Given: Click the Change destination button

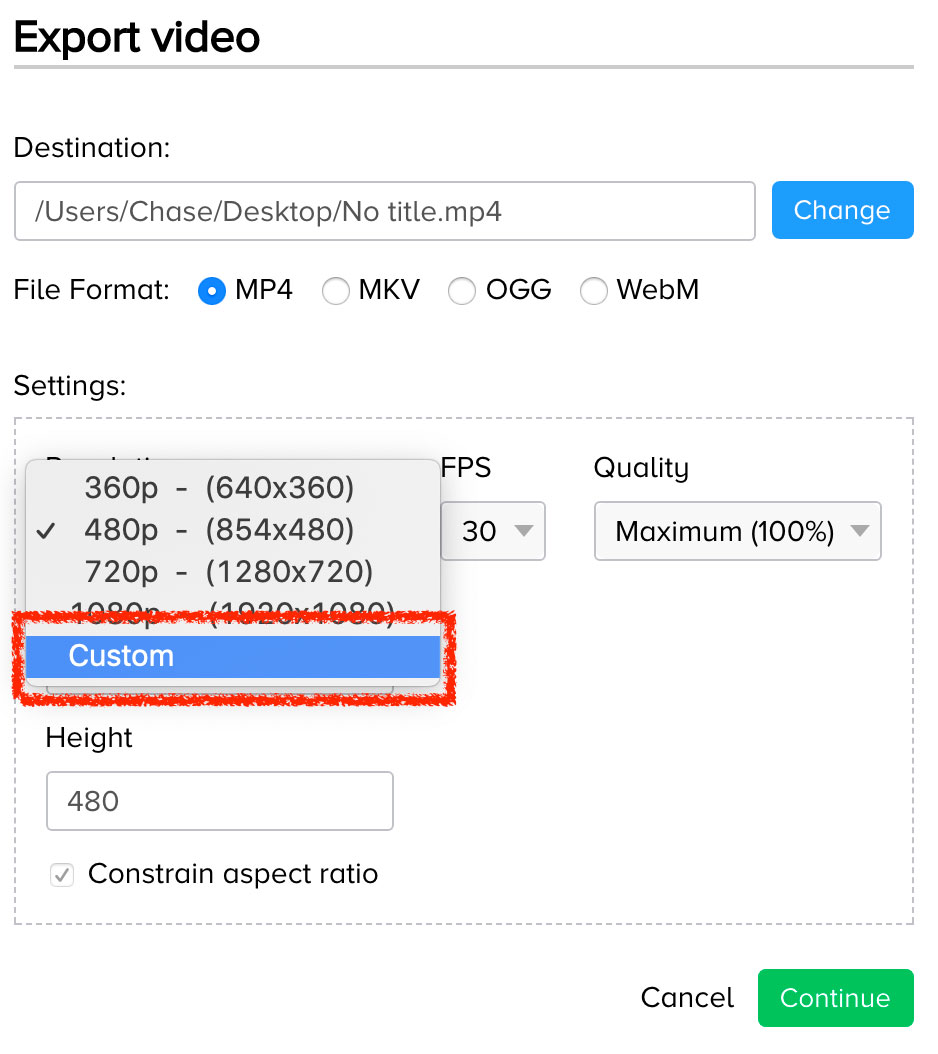Looking at the screenshot, I should click(843, 210).
